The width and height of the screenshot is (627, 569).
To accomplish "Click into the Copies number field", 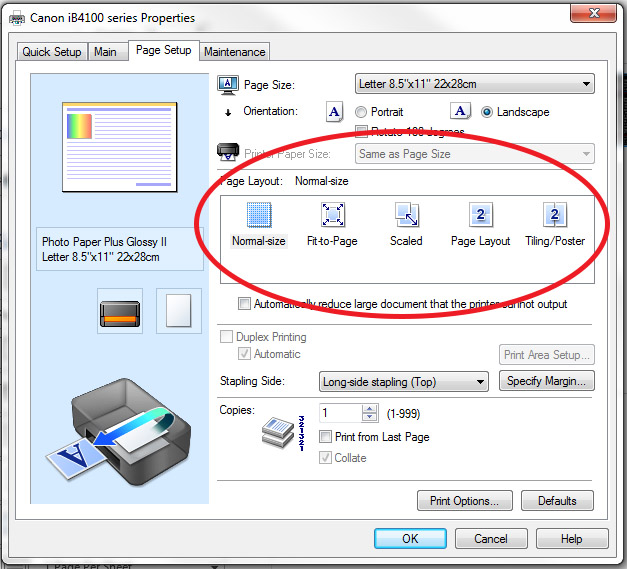I will coord(340,413).
